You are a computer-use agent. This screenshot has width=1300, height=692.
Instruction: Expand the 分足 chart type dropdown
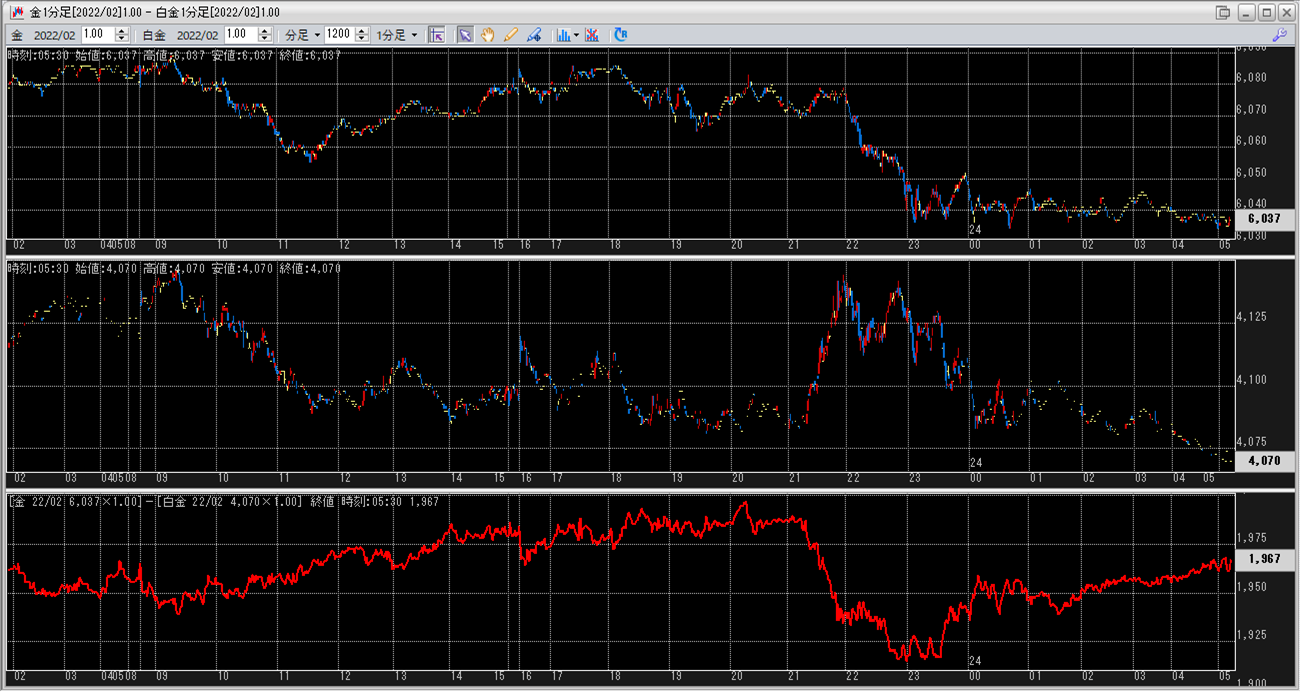click(305, 34)
